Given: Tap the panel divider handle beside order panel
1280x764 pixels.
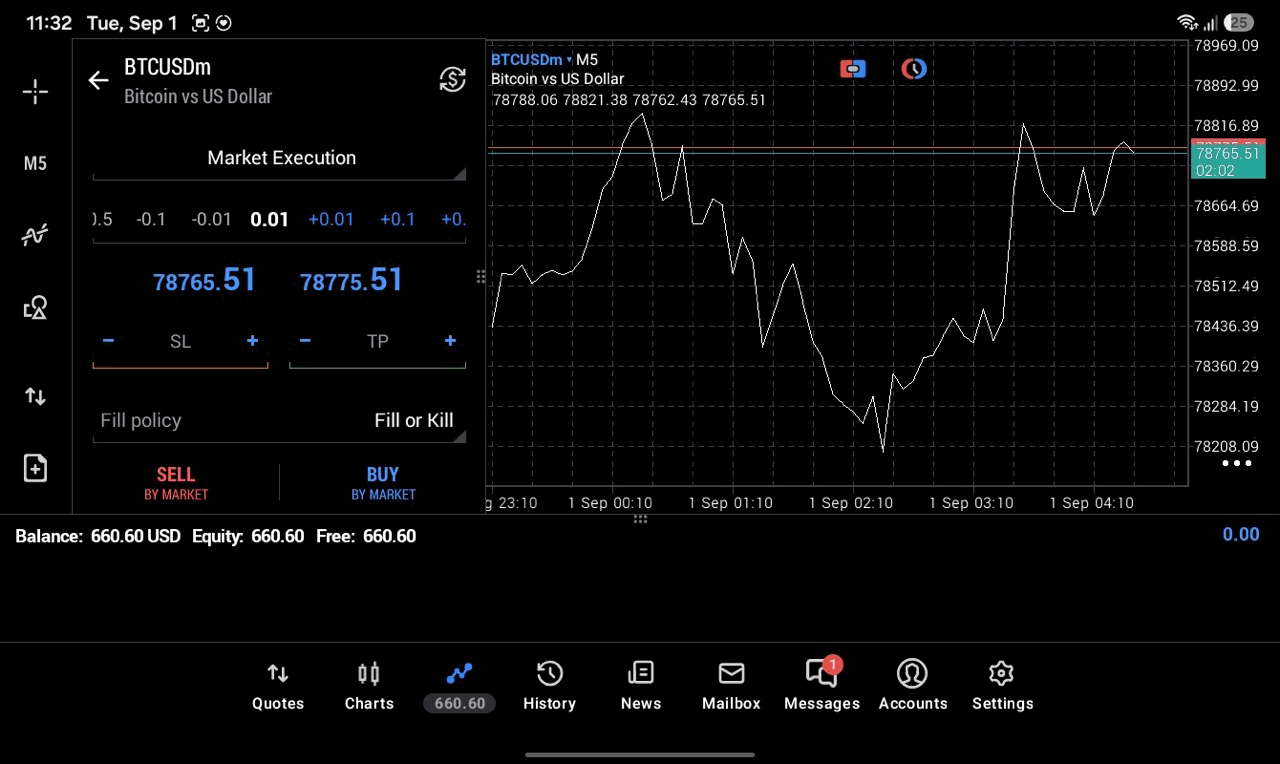Looking at the screenshot, I should coord(481,277).
